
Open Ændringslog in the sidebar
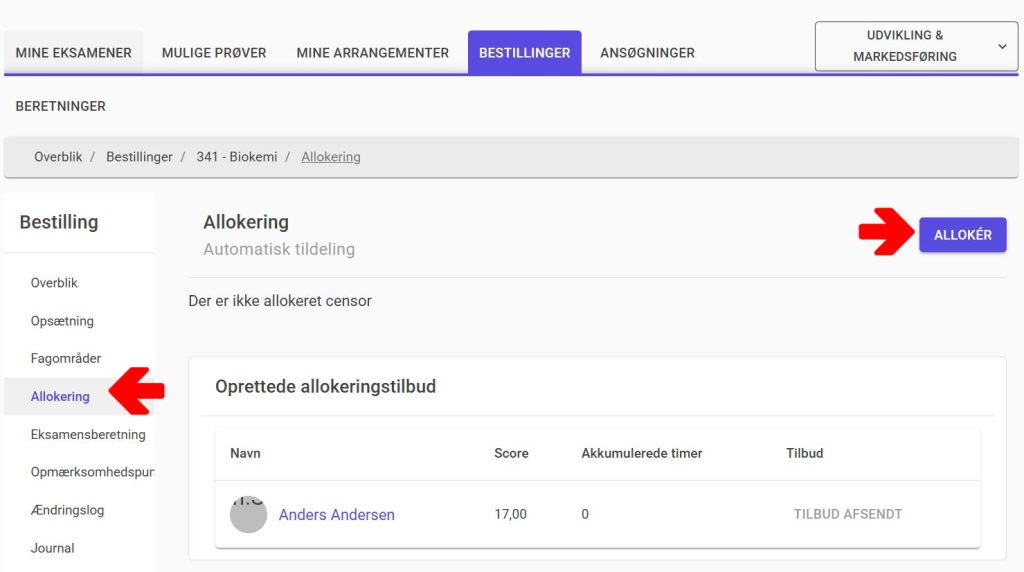pos(67,510)
